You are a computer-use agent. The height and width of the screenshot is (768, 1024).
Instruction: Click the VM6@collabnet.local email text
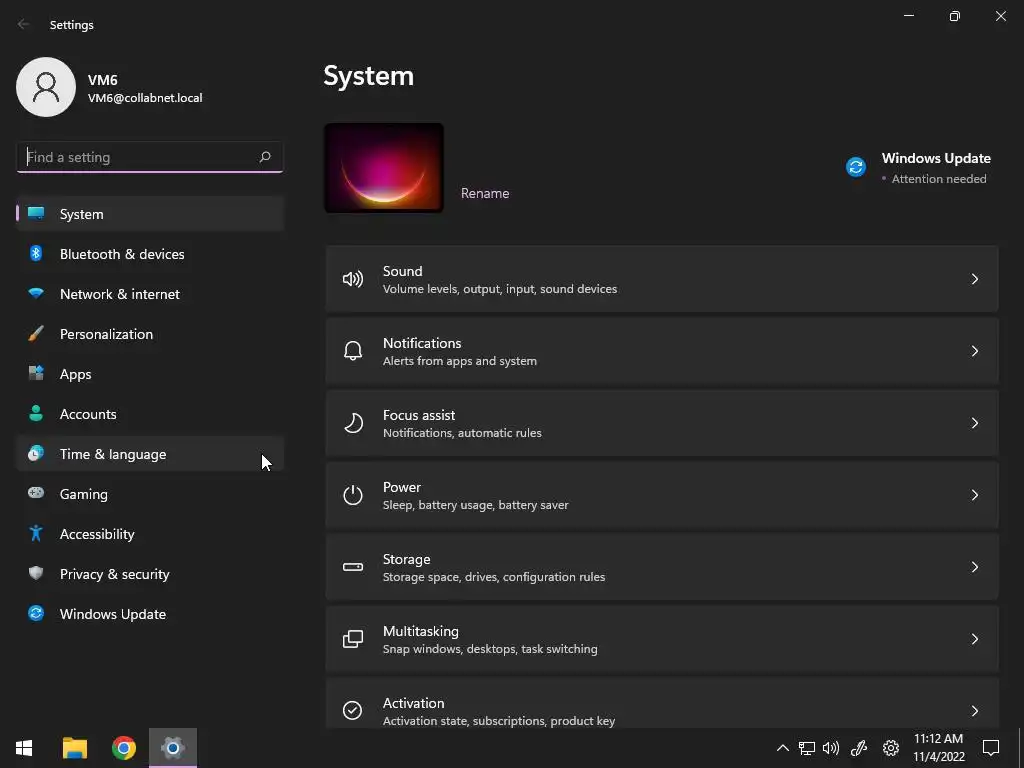click(x=145, y=98)
